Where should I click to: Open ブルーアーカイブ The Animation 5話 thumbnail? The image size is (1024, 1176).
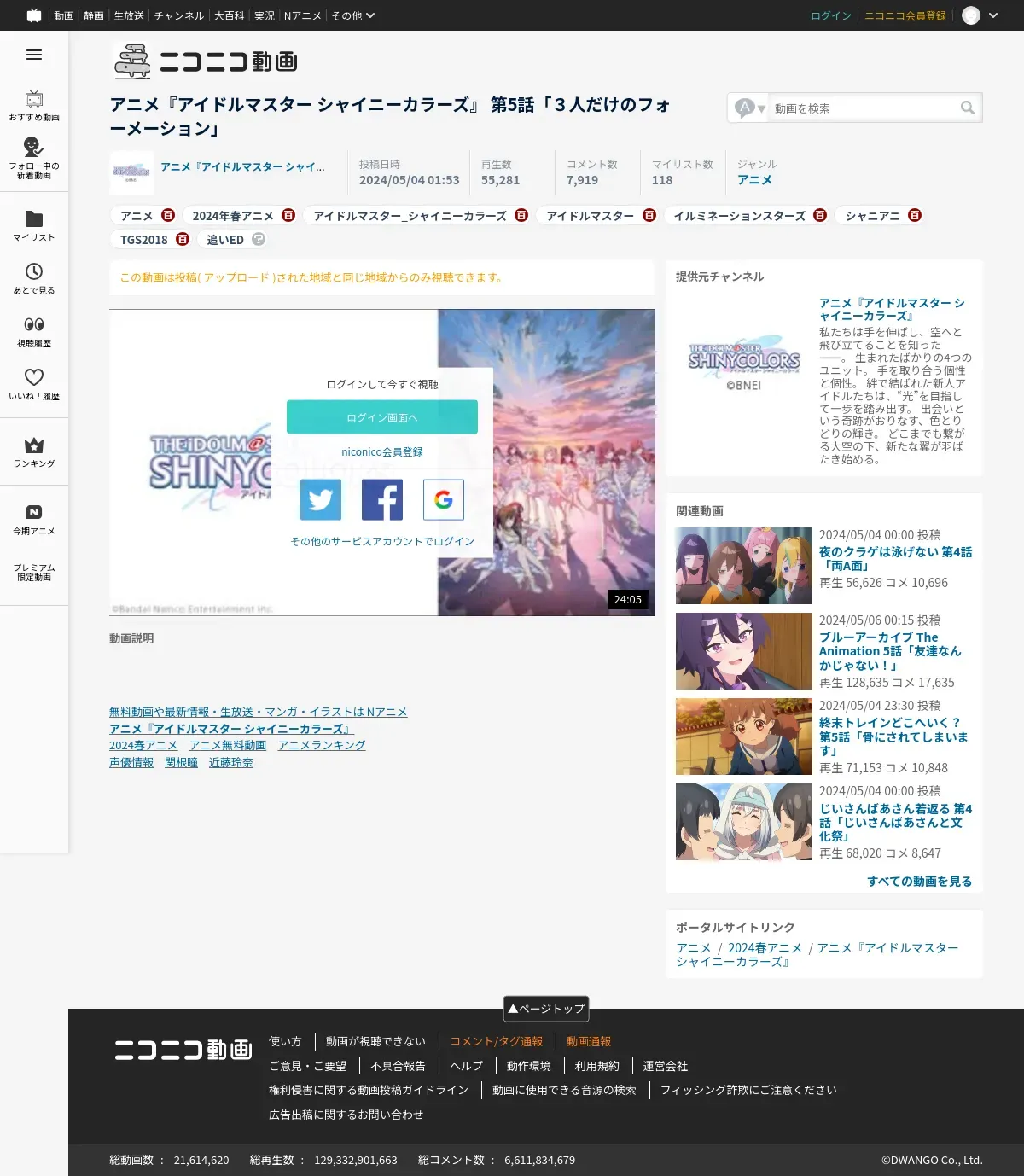click(x=744, y=651)
